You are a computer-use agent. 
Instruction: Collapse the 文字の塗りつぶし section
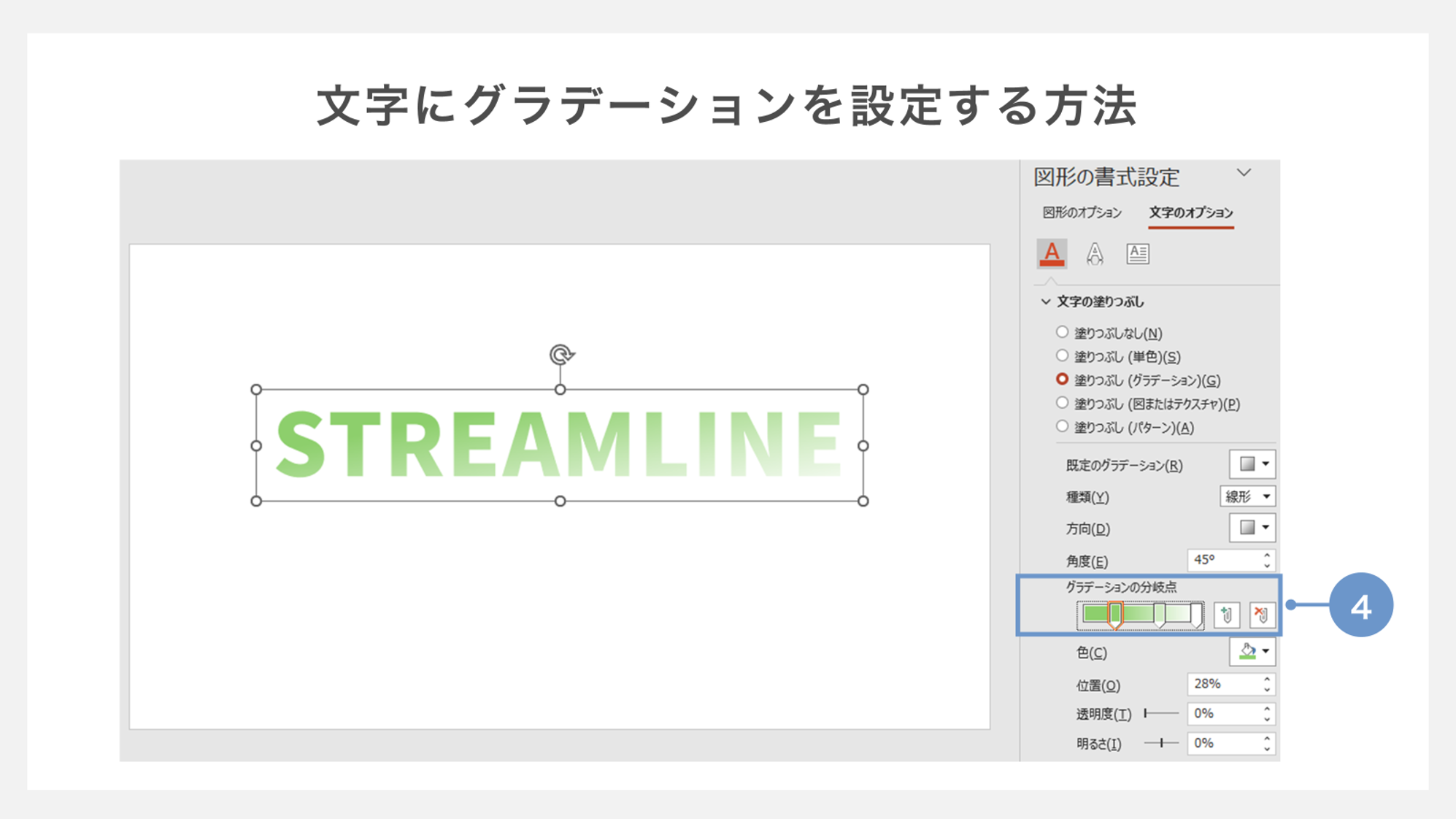point(1046,301)
